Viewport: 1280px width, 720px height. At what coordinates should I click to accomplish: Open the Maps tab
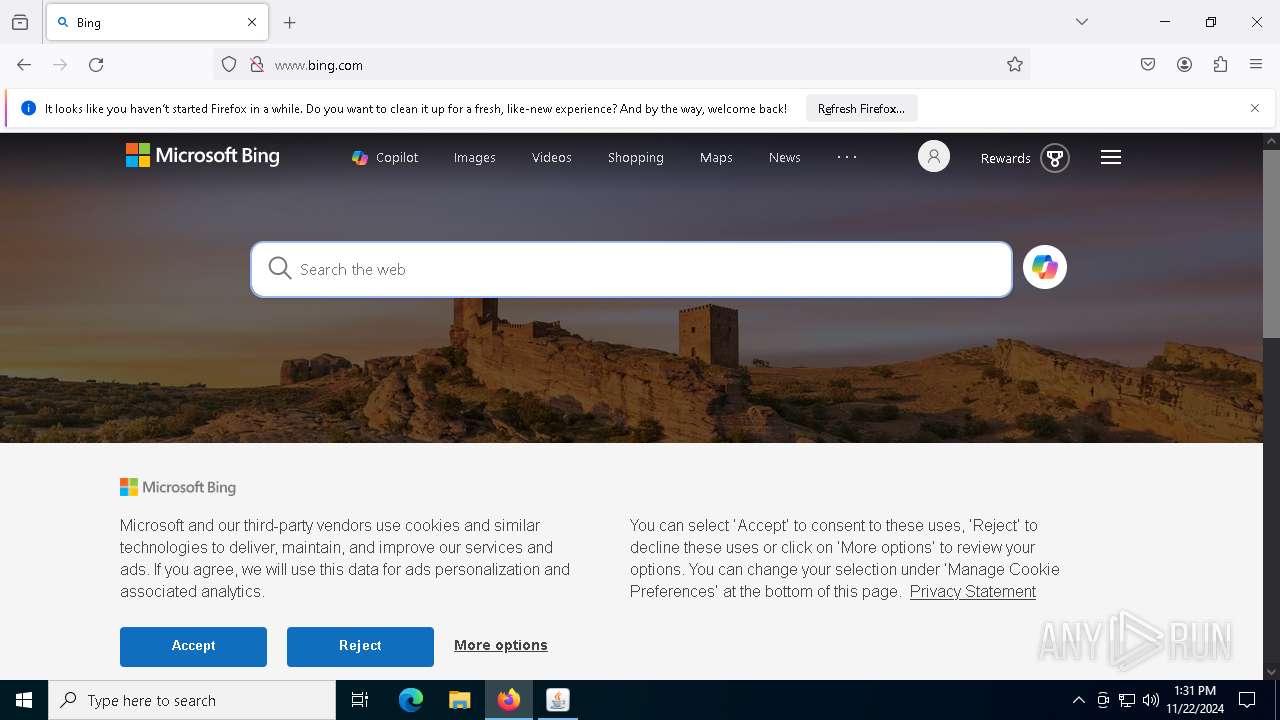click(x=716, y=157)
